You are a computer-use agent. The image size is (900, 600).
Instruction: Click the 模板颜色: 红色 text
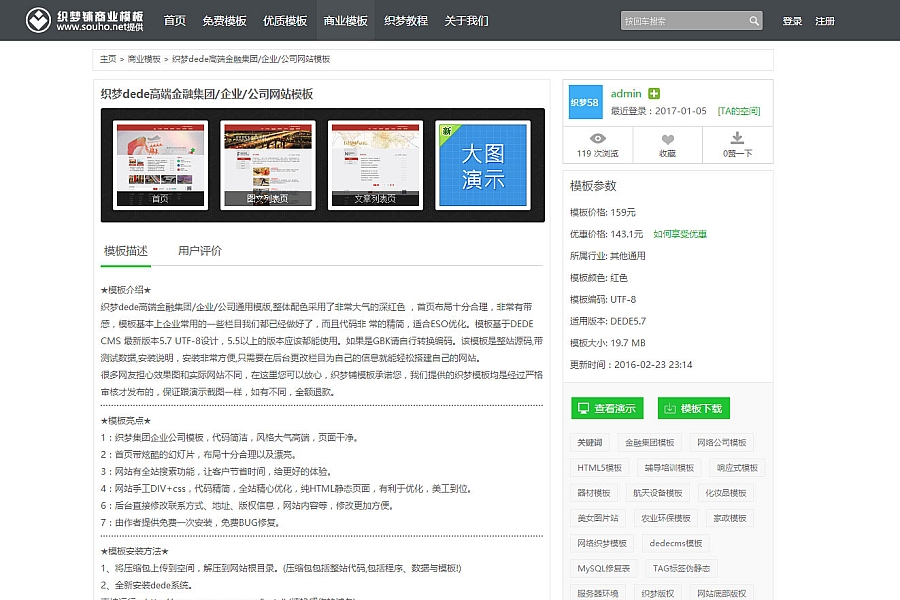599,278
